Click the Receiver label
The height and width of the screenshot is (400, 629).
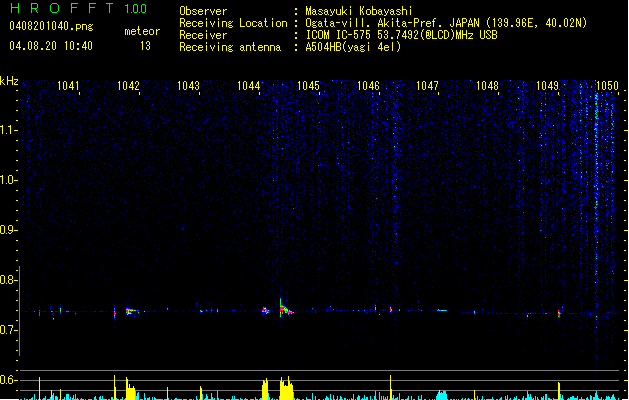coord(203,35)
